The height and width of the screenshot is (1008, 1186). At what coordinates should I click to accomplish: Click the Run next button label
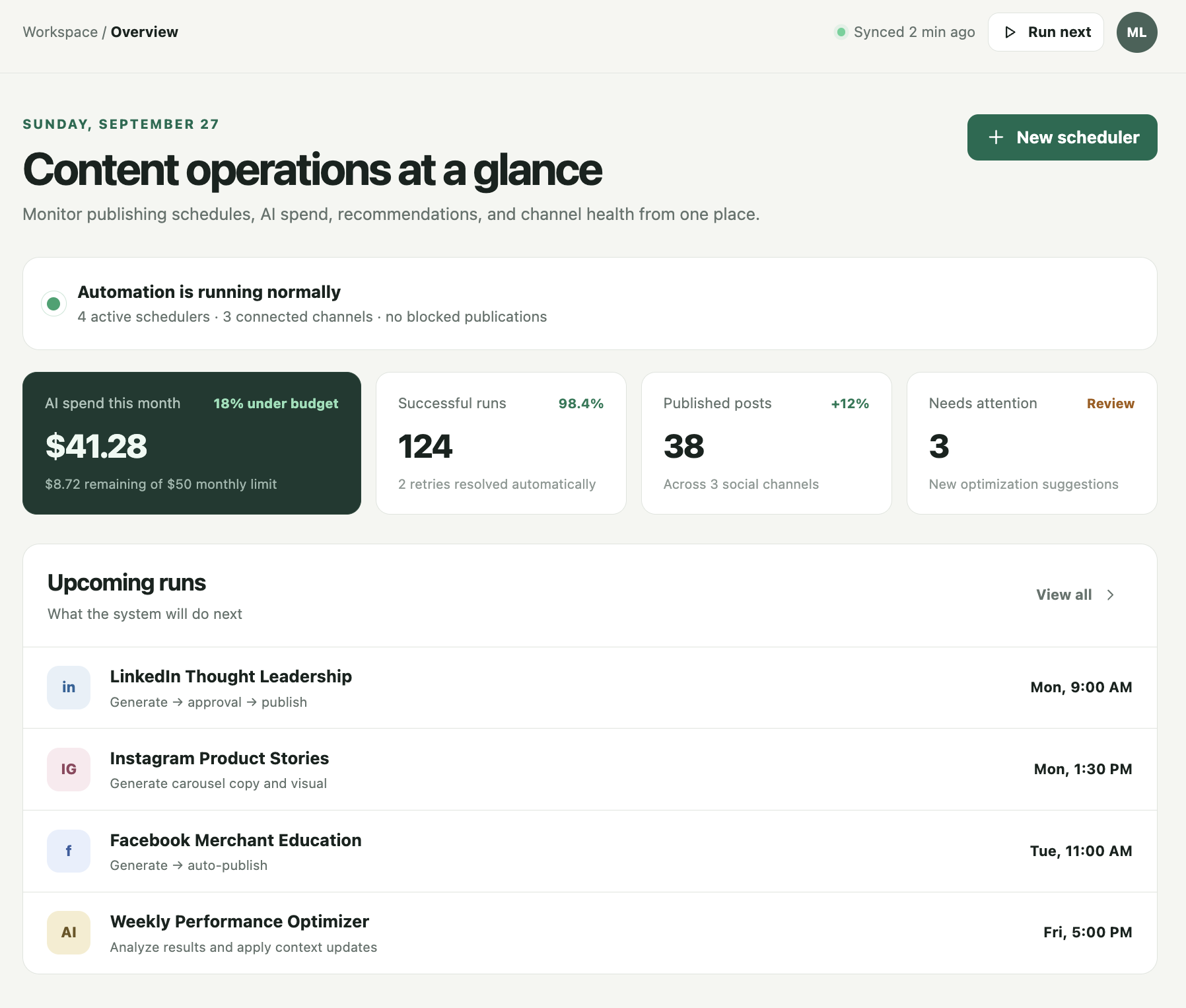point(1059,32)
